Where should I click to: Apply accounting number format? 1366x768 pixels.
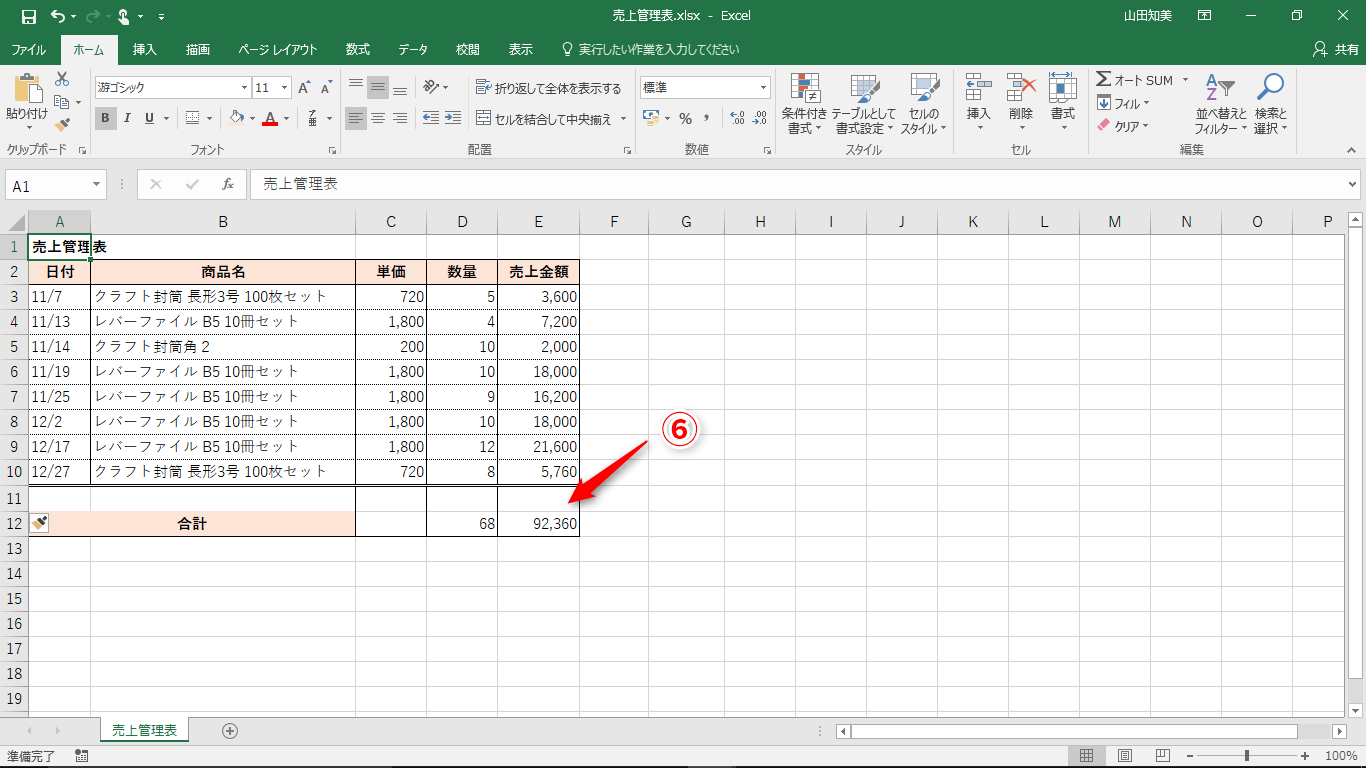651,118
